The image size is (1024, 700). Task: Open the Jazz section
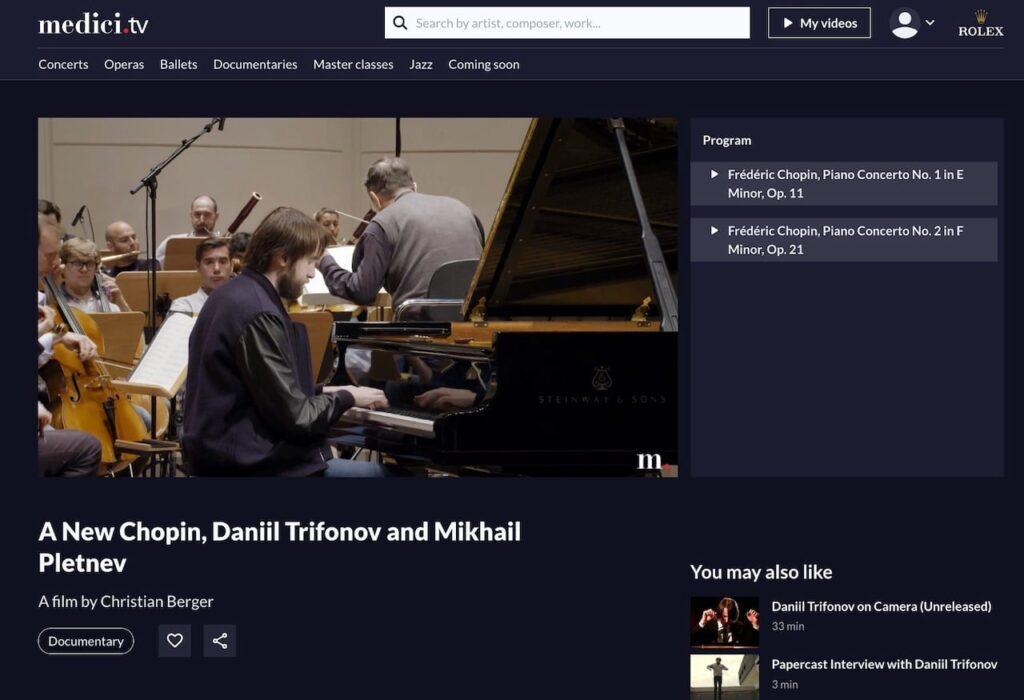(x=421, y=64)
